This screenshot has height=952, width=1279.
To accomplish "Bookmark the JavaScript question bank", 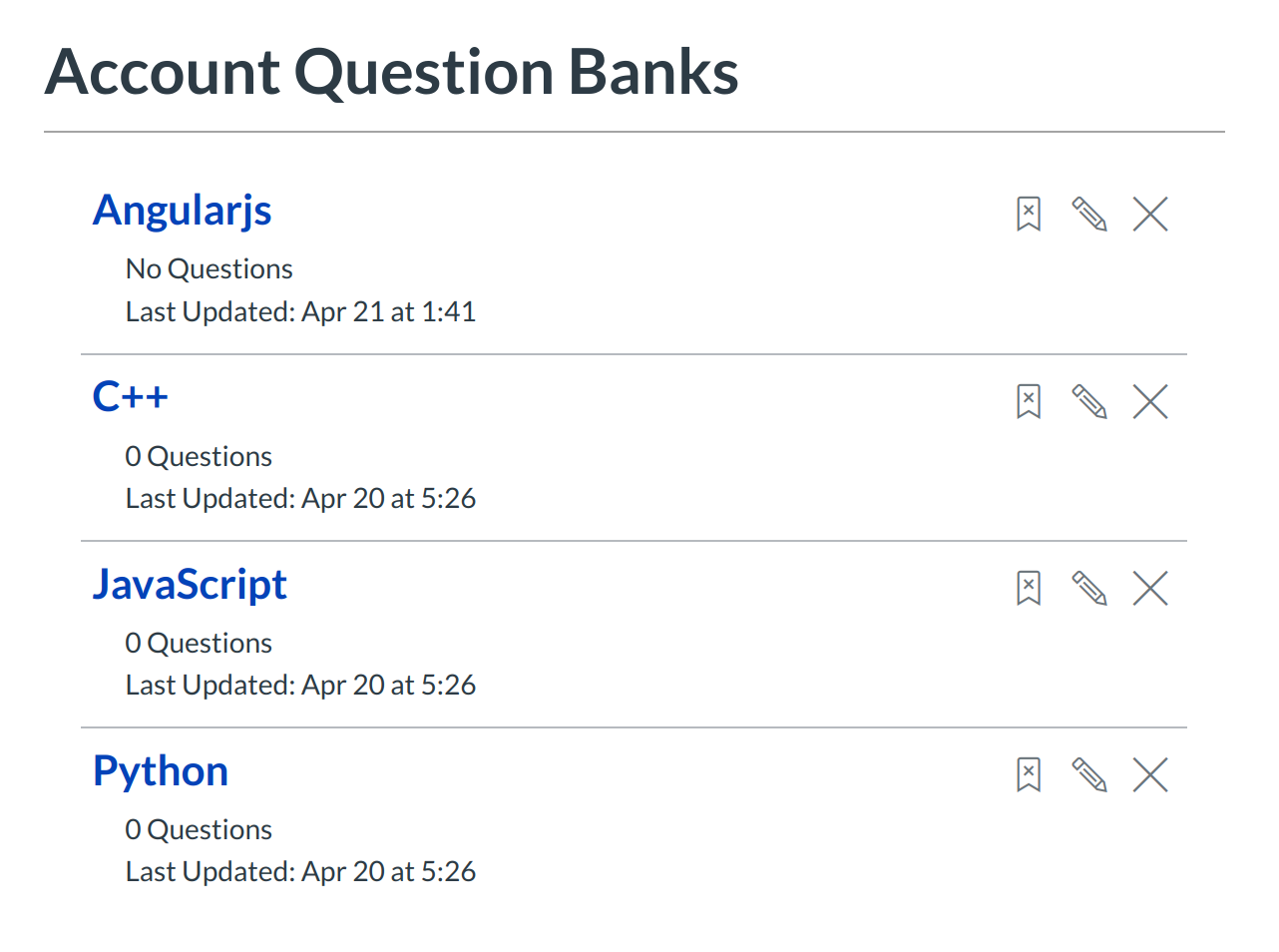I will [x=1029, y=588].
